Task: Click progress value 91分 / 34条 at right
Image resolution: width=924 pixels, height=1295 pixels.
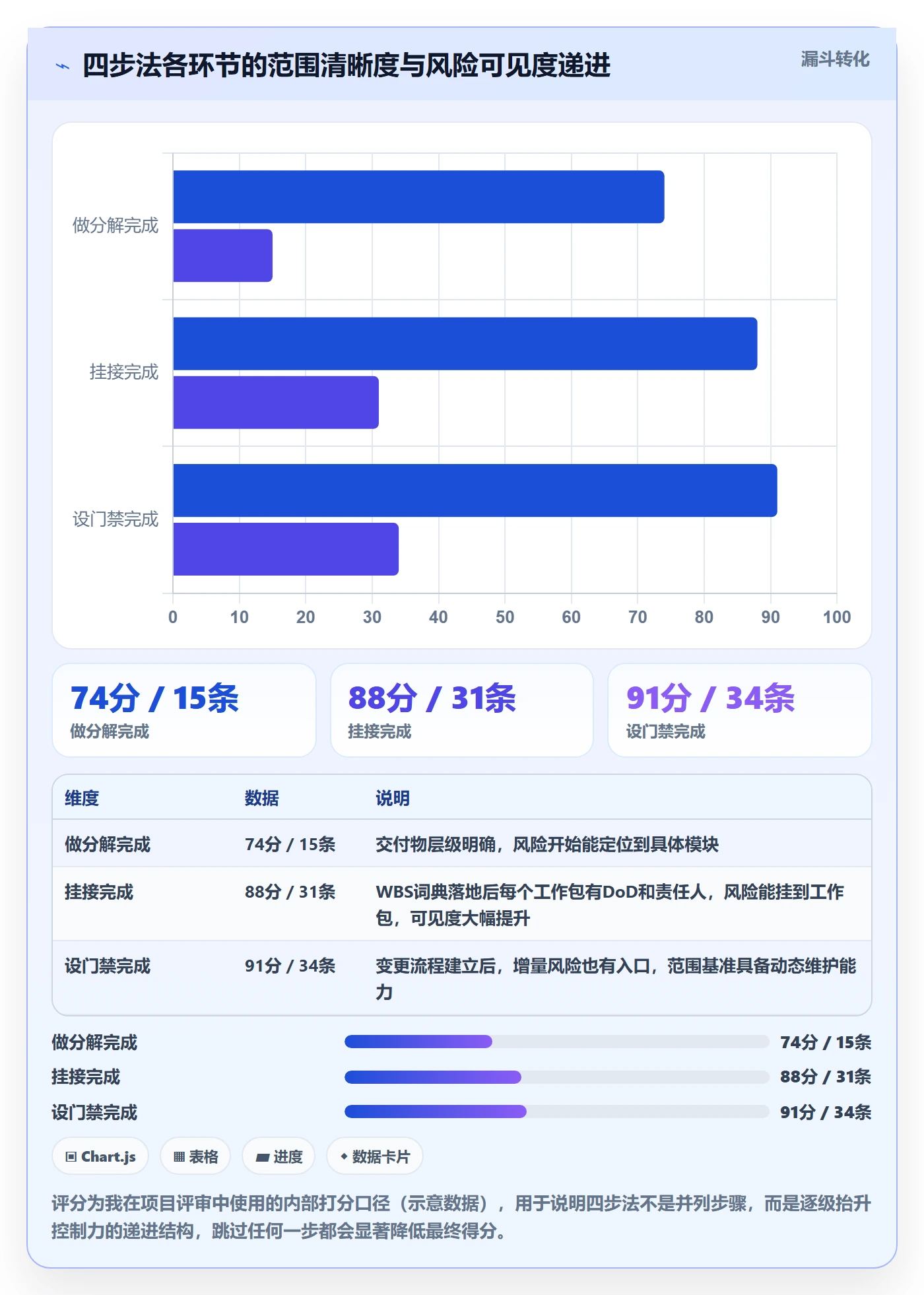Action: click(x=826, y=1112)
